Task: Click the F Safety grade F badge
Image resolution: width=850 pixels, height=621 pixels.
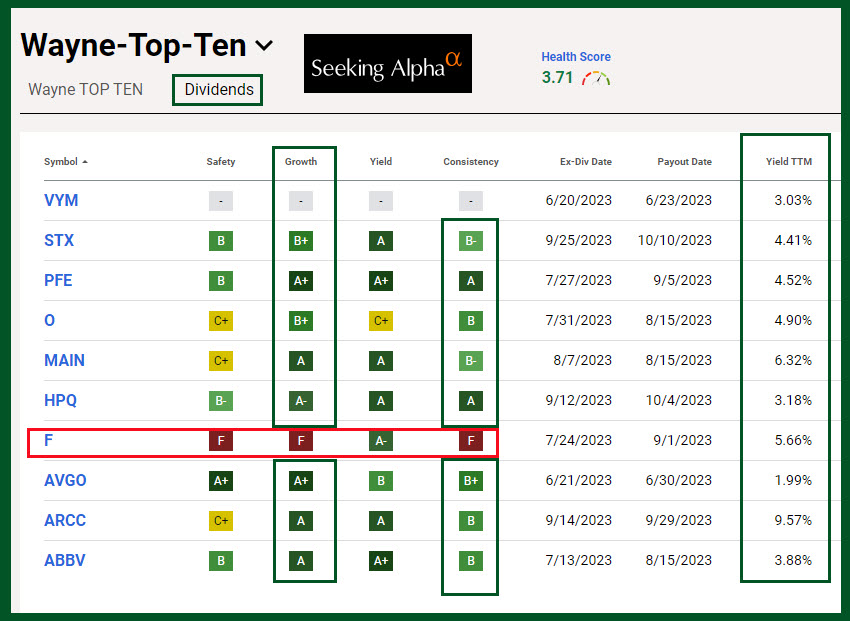Action: tap(221, 440)
